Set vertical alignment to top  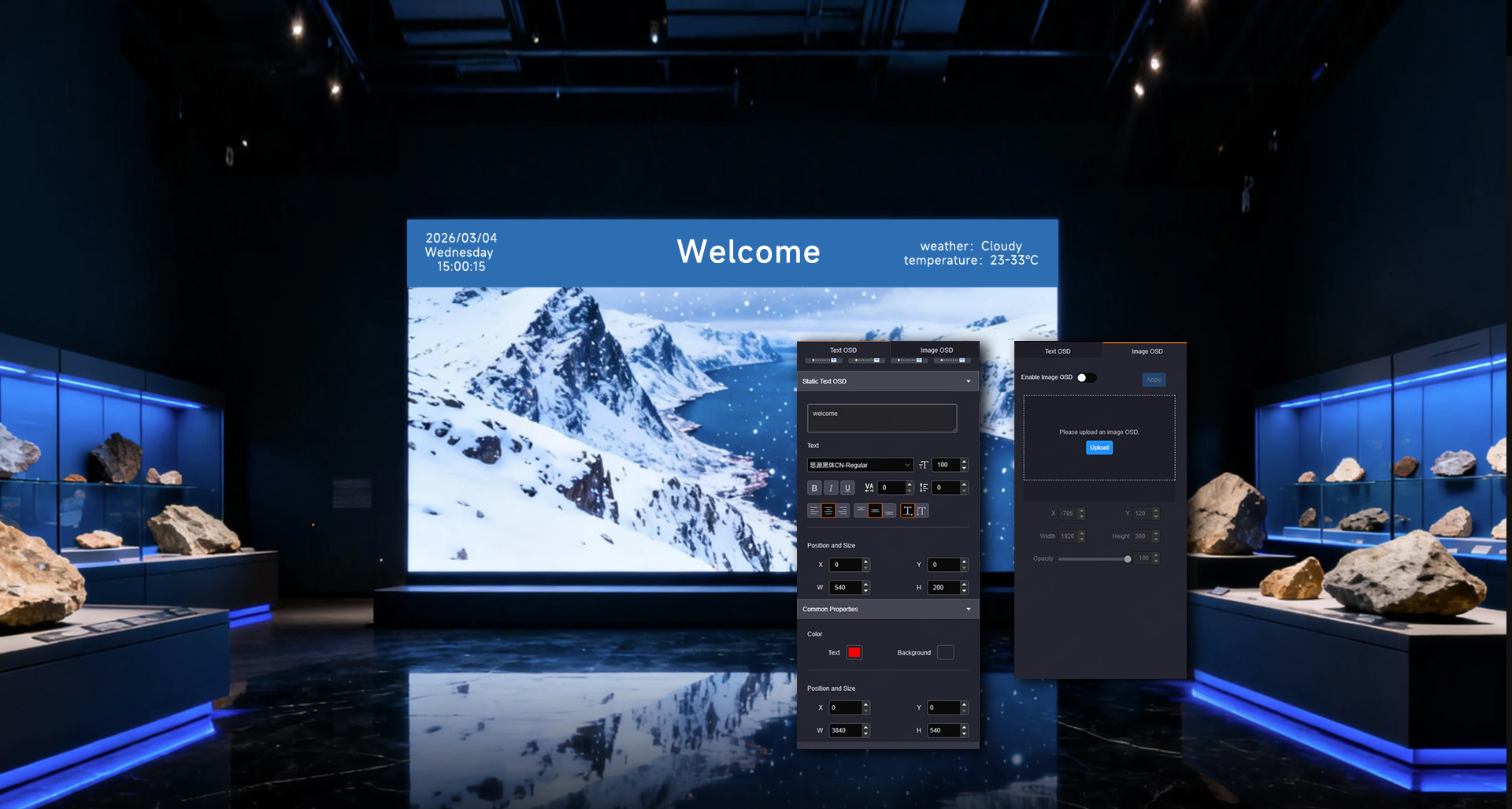861,511
